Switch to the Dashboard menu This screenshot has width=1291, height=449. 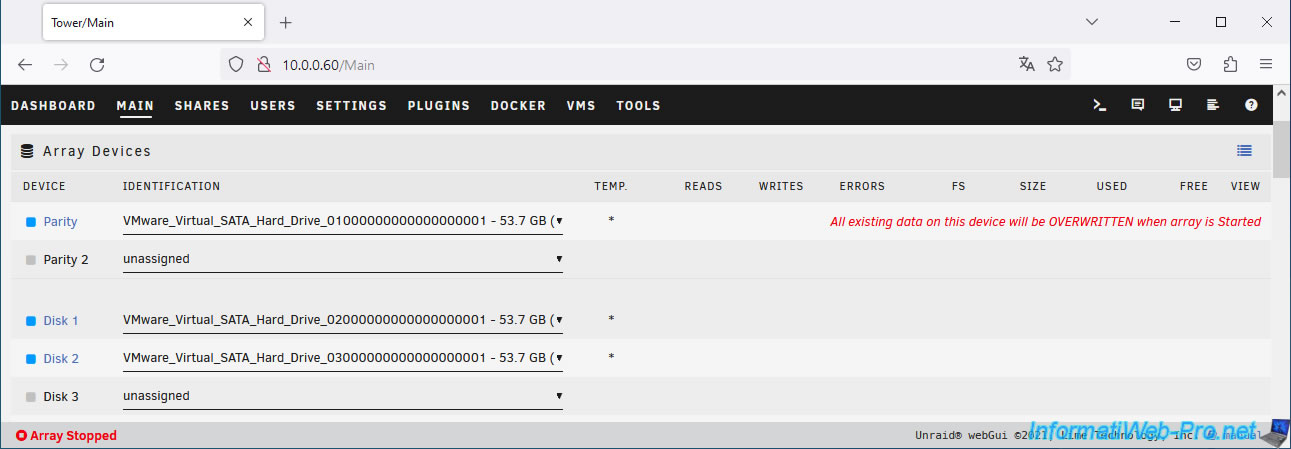(x=53, y=106)
